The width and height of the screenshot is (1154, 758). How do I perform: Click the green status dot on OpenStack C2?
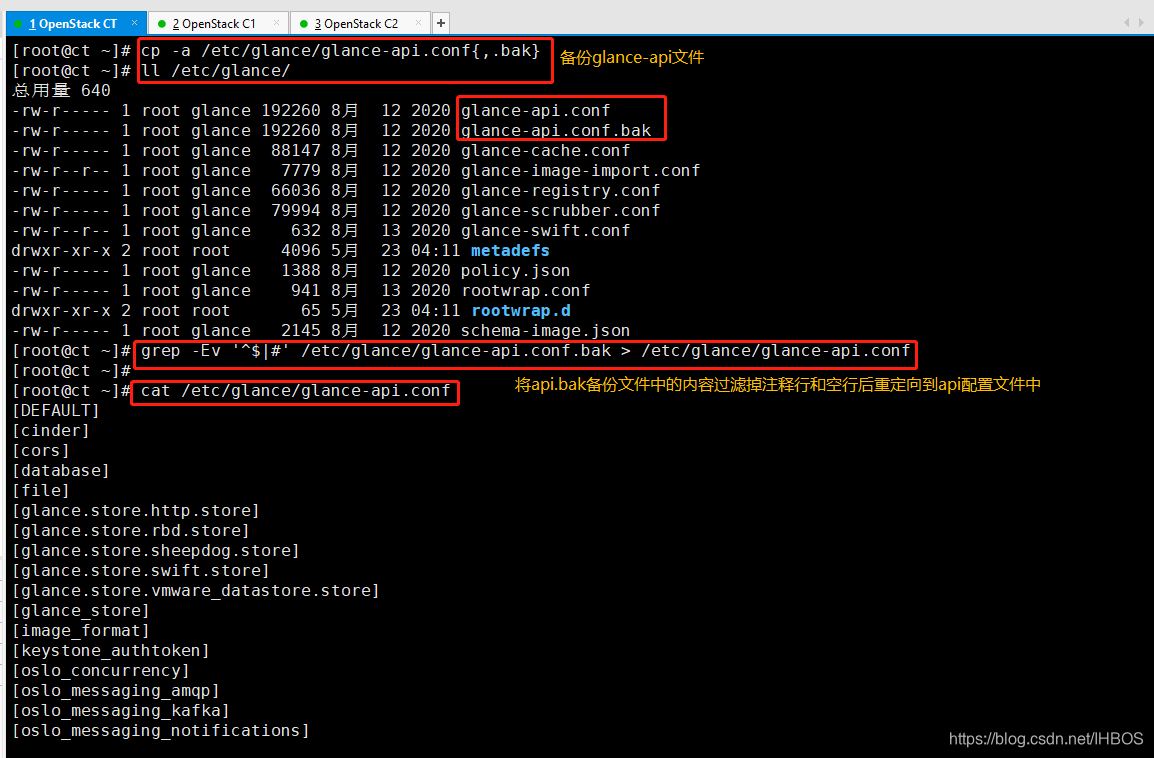pos(304,24)
